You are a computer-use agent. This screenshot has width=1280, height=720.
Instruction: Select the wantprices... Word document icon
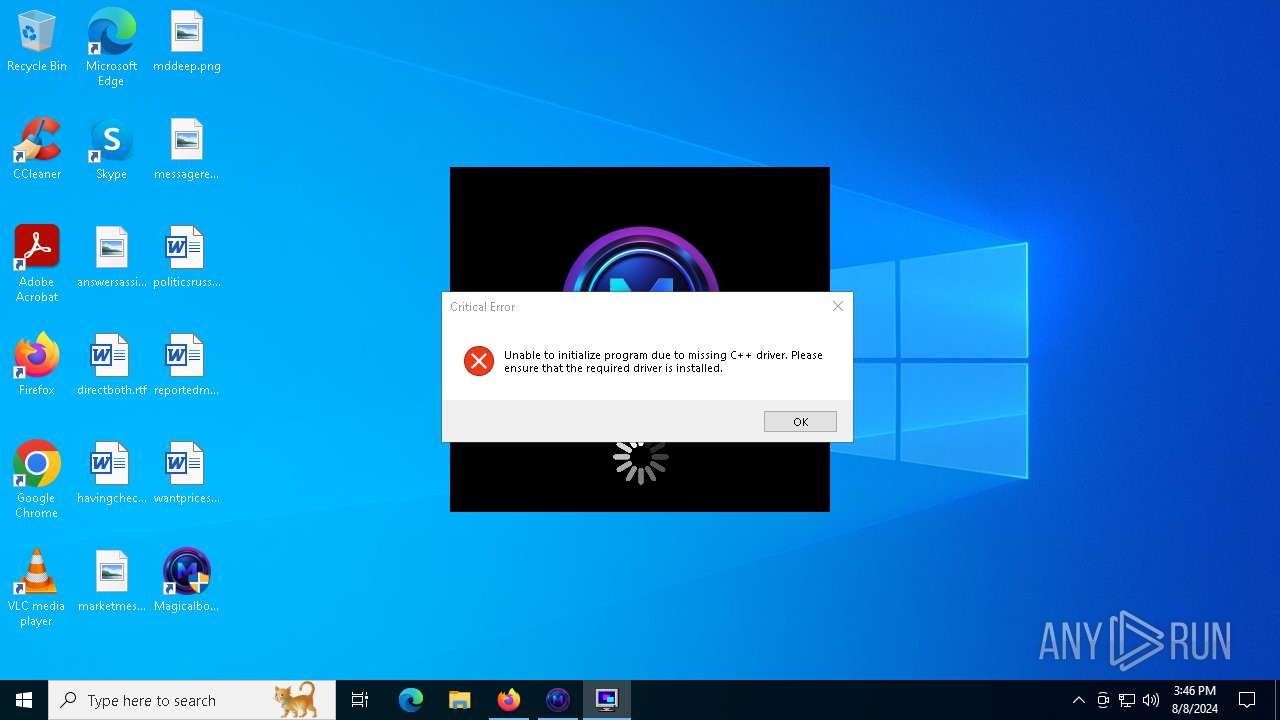pos(187,474)
